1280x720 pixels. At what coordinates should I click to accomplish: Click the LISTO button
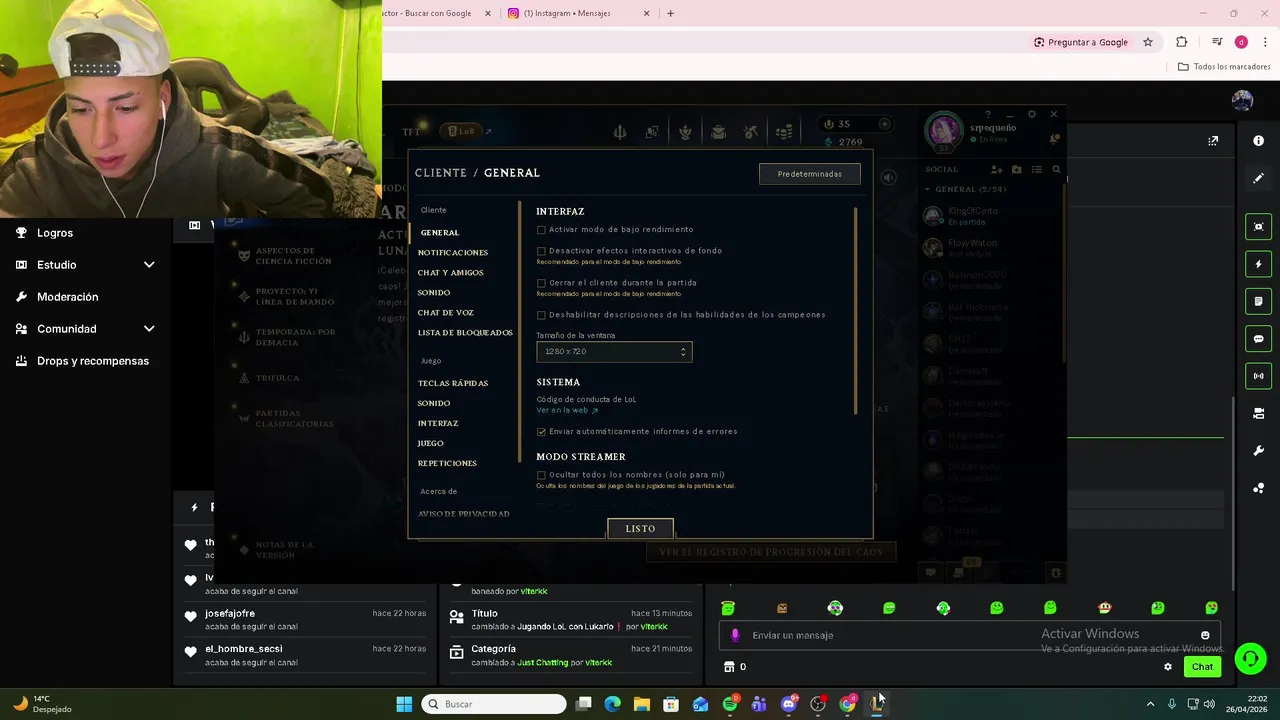640,528
